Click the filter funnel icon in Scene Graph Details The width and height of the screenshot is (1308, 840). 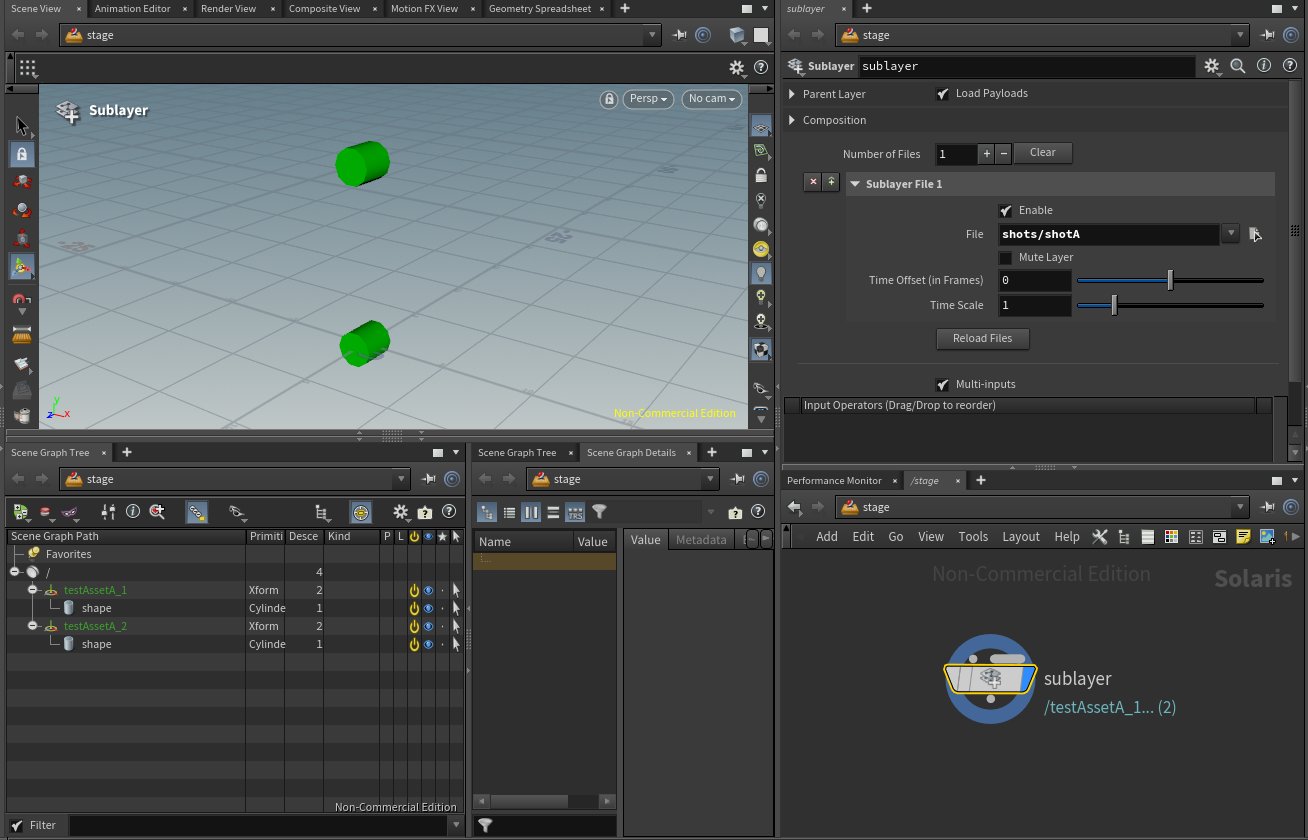pyautogui.click(x=598, y=512)
